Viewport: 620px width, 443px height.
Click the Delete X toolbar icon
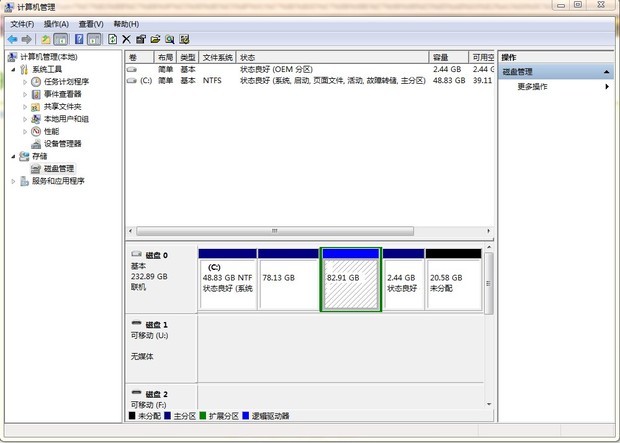pos(126,39)
